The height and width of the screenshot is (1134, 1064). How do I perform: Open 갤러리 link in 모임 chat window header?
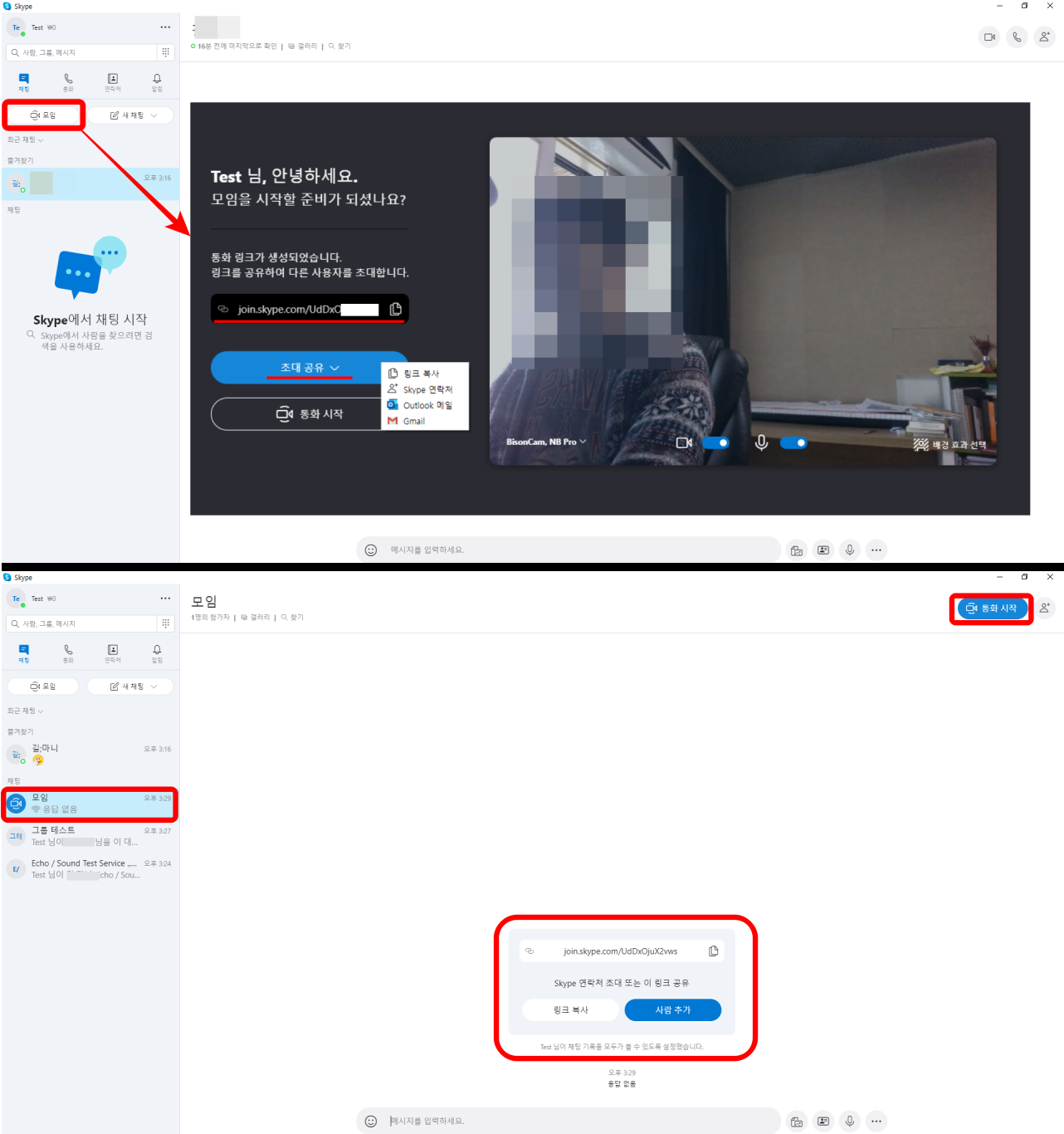point(256,618)
